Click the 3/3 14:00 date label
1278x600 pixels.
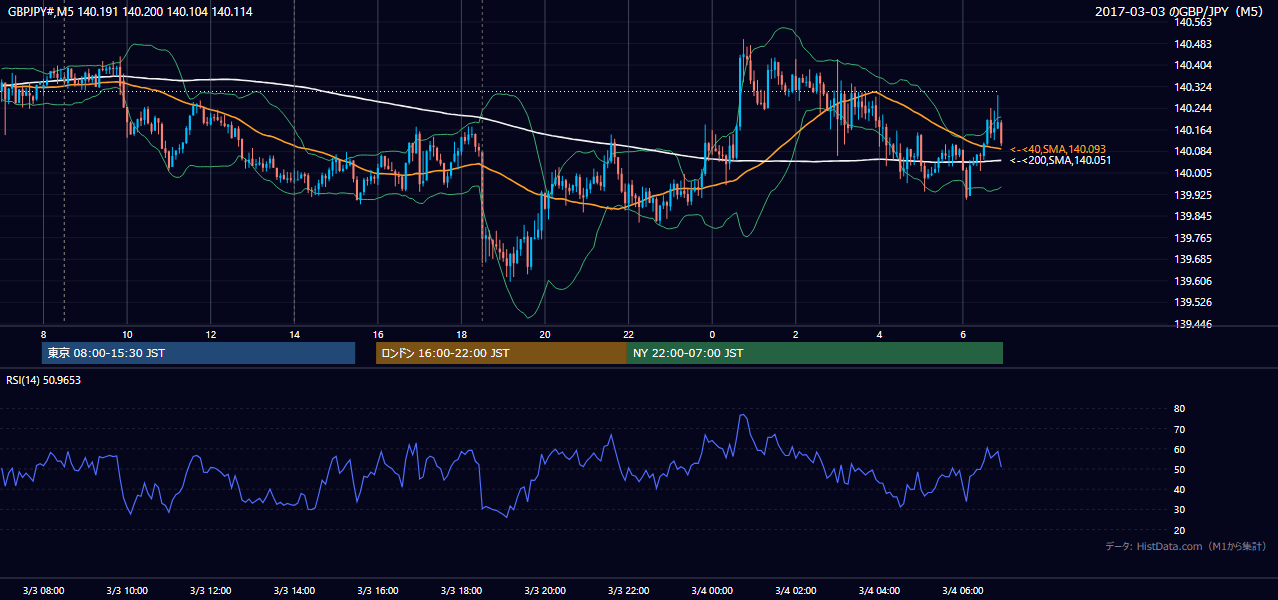pyautogui.click(x=294, y=590)
